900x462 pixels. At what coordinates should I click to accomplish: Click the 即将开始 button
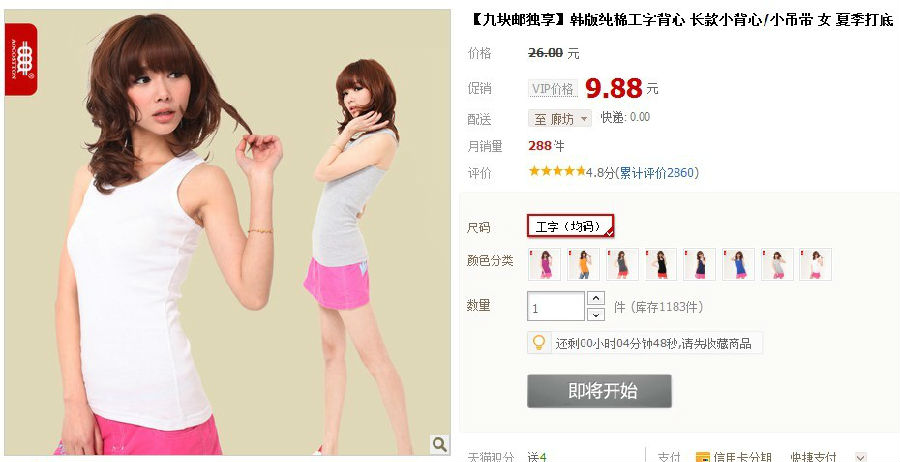(599, 391)
